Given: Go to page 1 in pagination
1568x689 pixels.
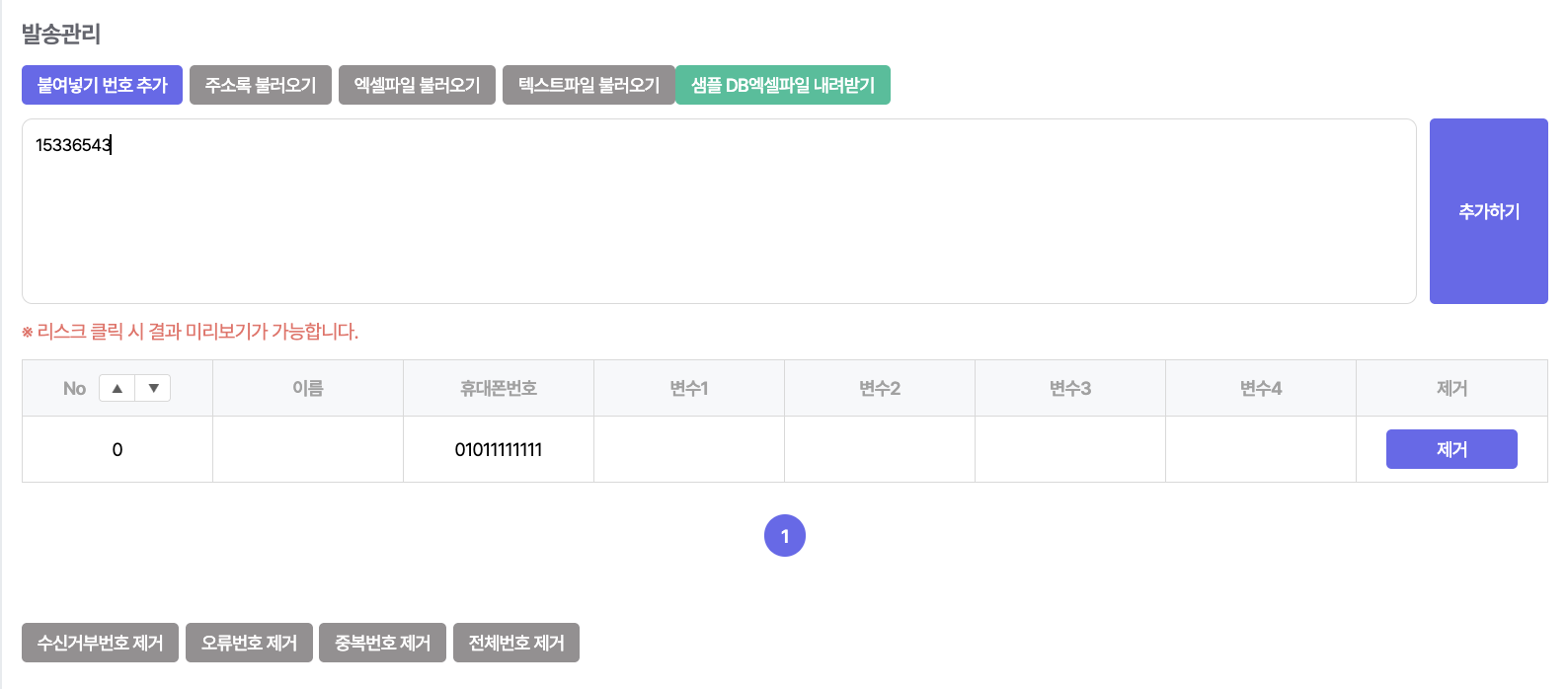Looking at the screenshot, I should coord(785,536).
